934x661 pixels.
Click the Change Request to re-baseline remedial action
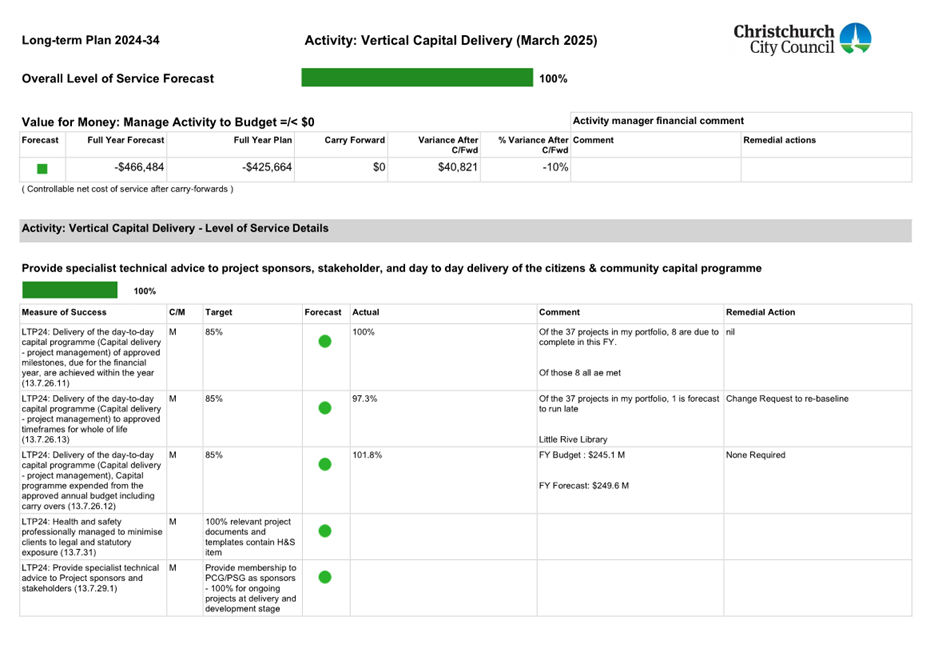click(x=787, y=399)
